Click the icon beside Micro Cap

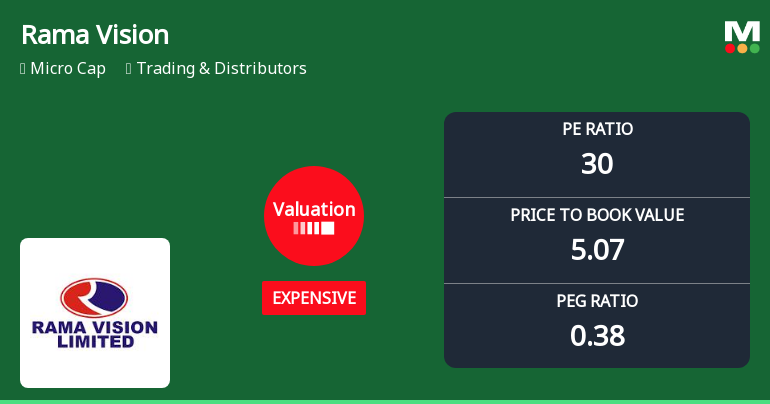click(x=23, y=69)
